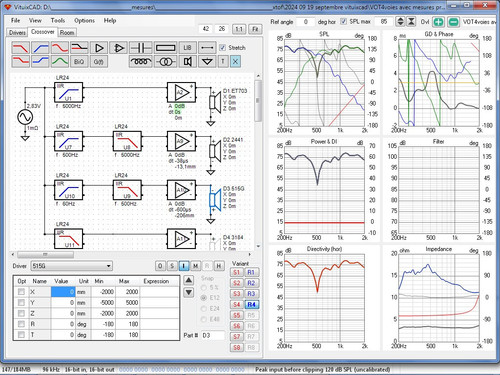The width and height of the screenshot is (500, 375).
Task: Add the blue high-shelf filter in second row
Action: point(40,61)
